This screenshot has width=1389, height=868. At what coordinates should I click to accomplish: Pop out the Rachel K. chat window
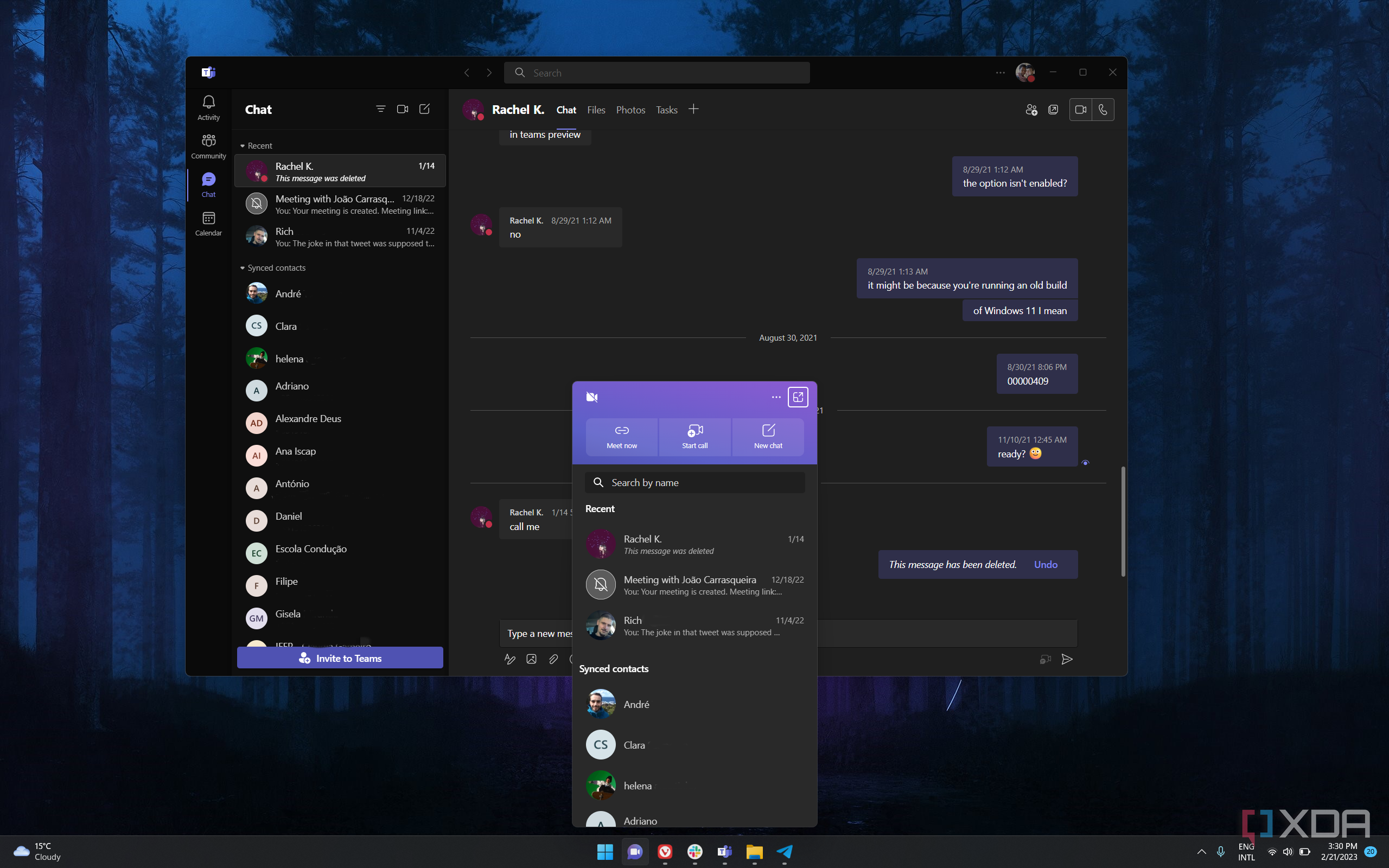(x=1053, y=110)
